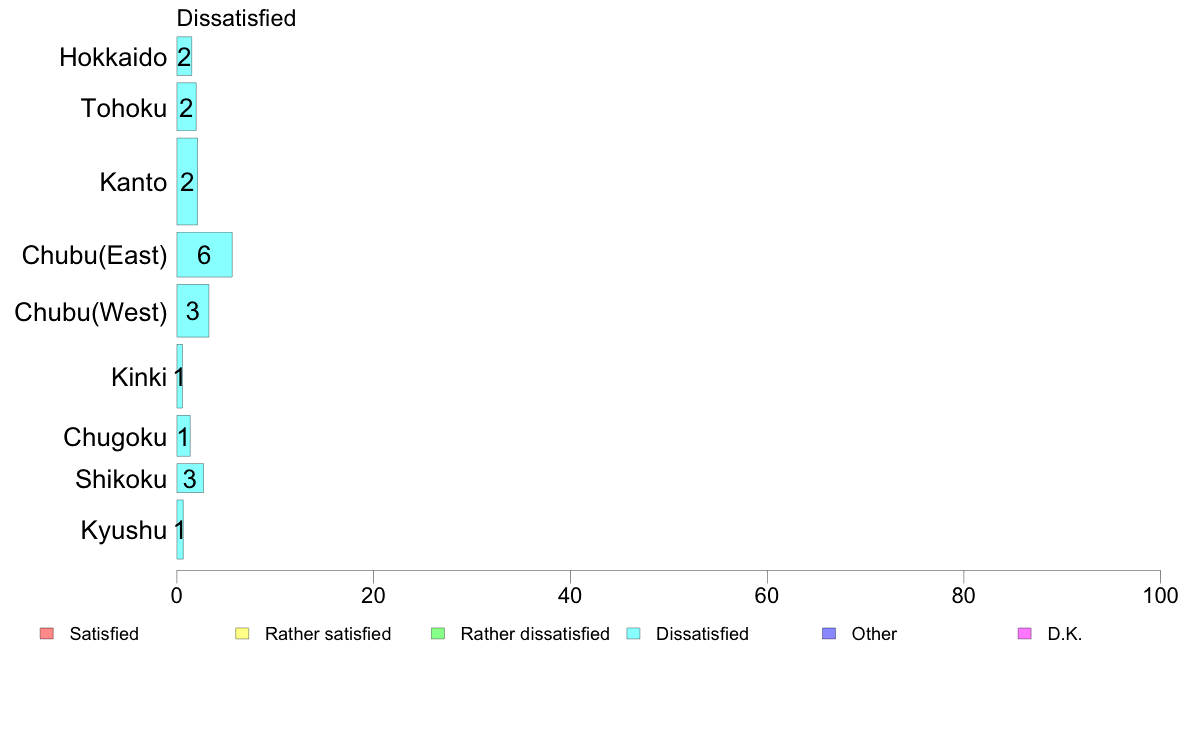Select the Shikoku bar showing 3
1188x736 pixels.
pos(190,478)
